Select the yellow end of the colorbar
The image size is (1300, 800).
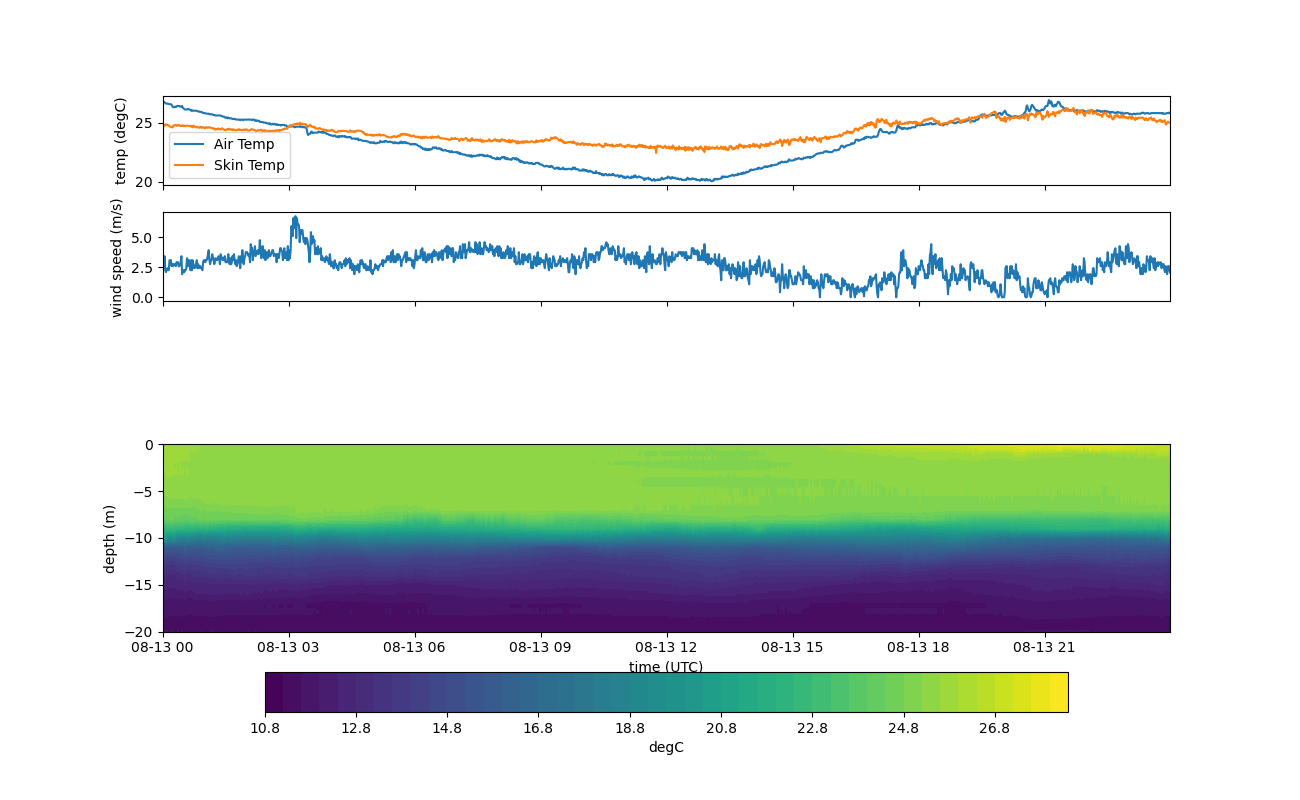coord(1058,692)
